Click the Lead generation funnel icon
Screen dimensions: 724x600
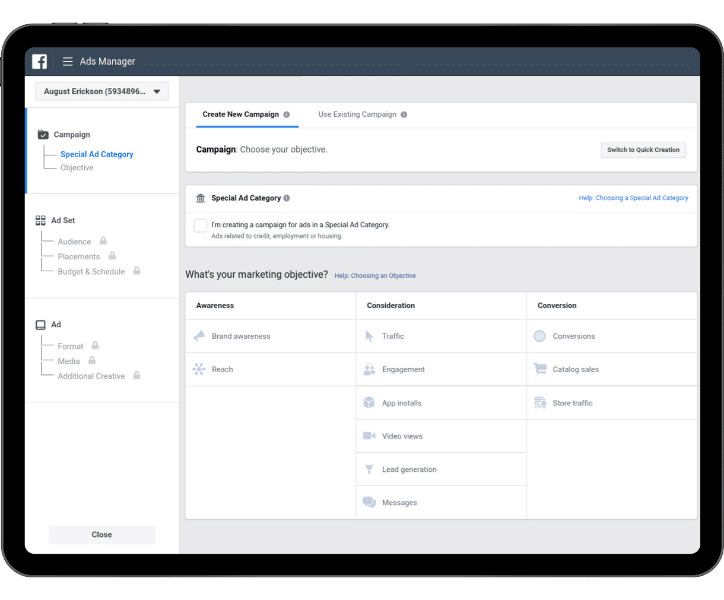pos(369,469)
